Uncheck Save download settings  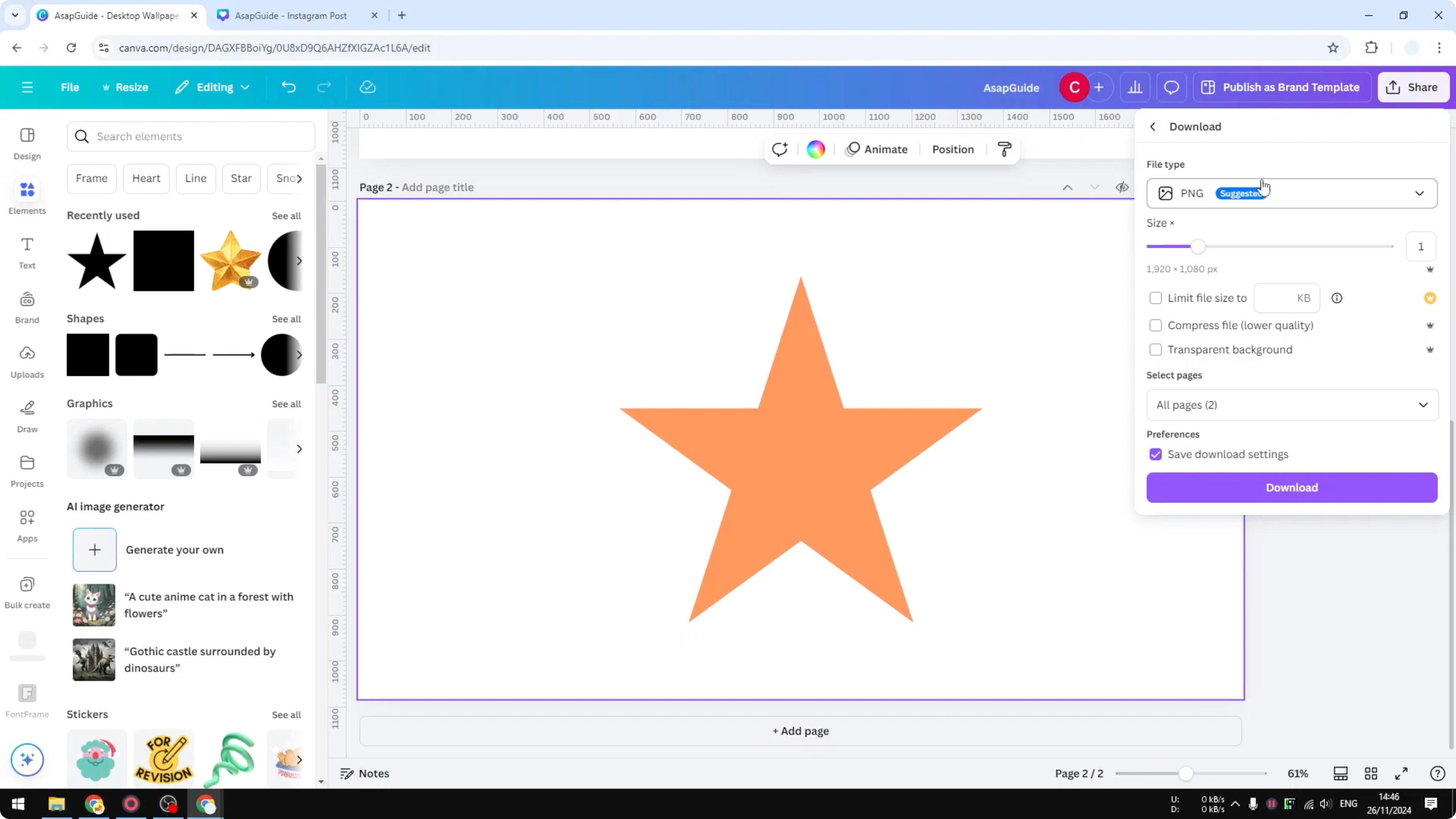1155,454
